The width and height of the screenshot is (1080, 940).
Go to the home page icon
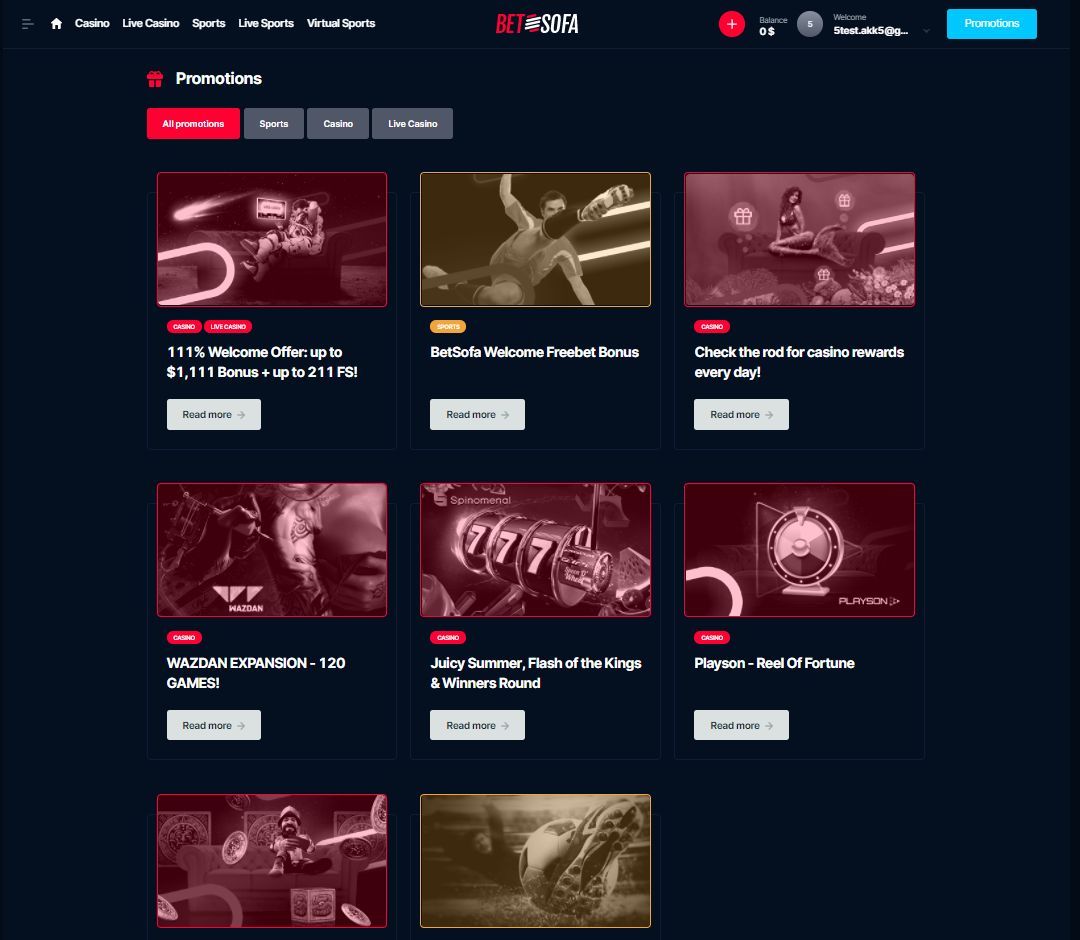pyautogui.click(x=56, y=24)
